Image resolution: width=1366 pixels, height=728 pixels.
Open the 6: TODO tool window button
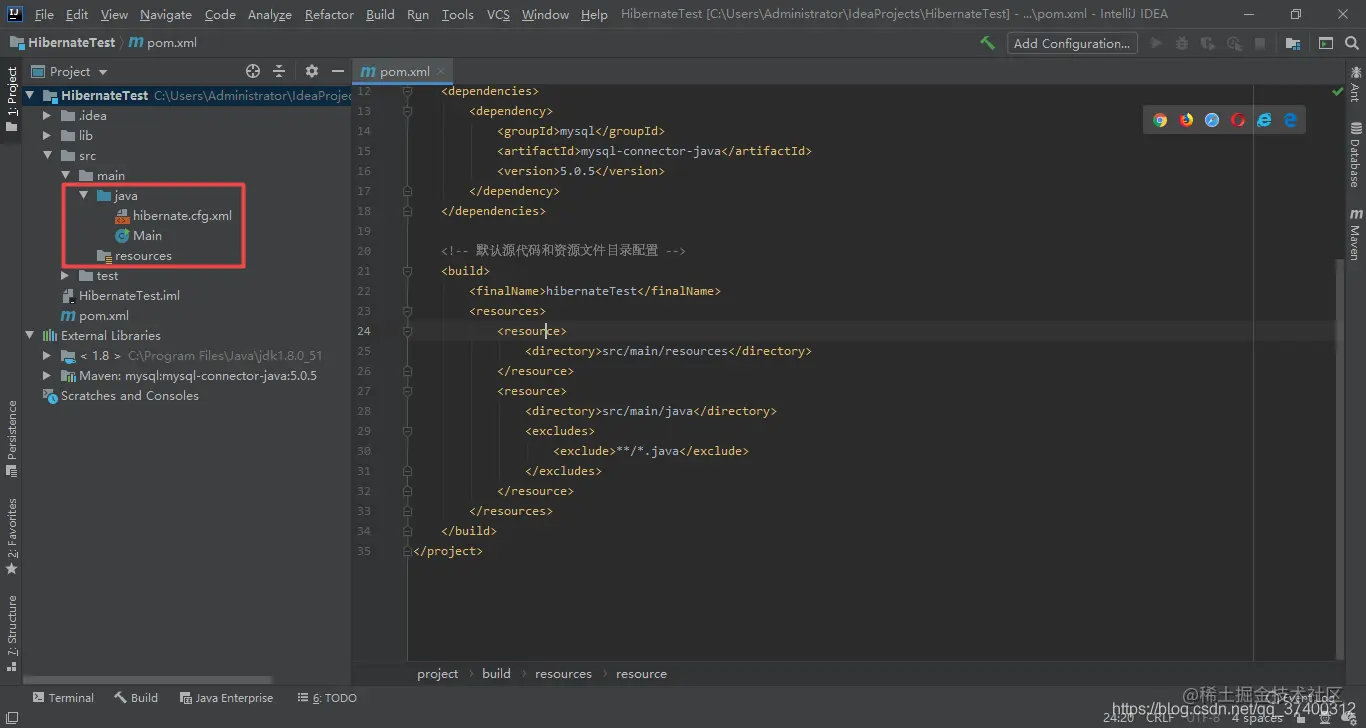point(327,698)
